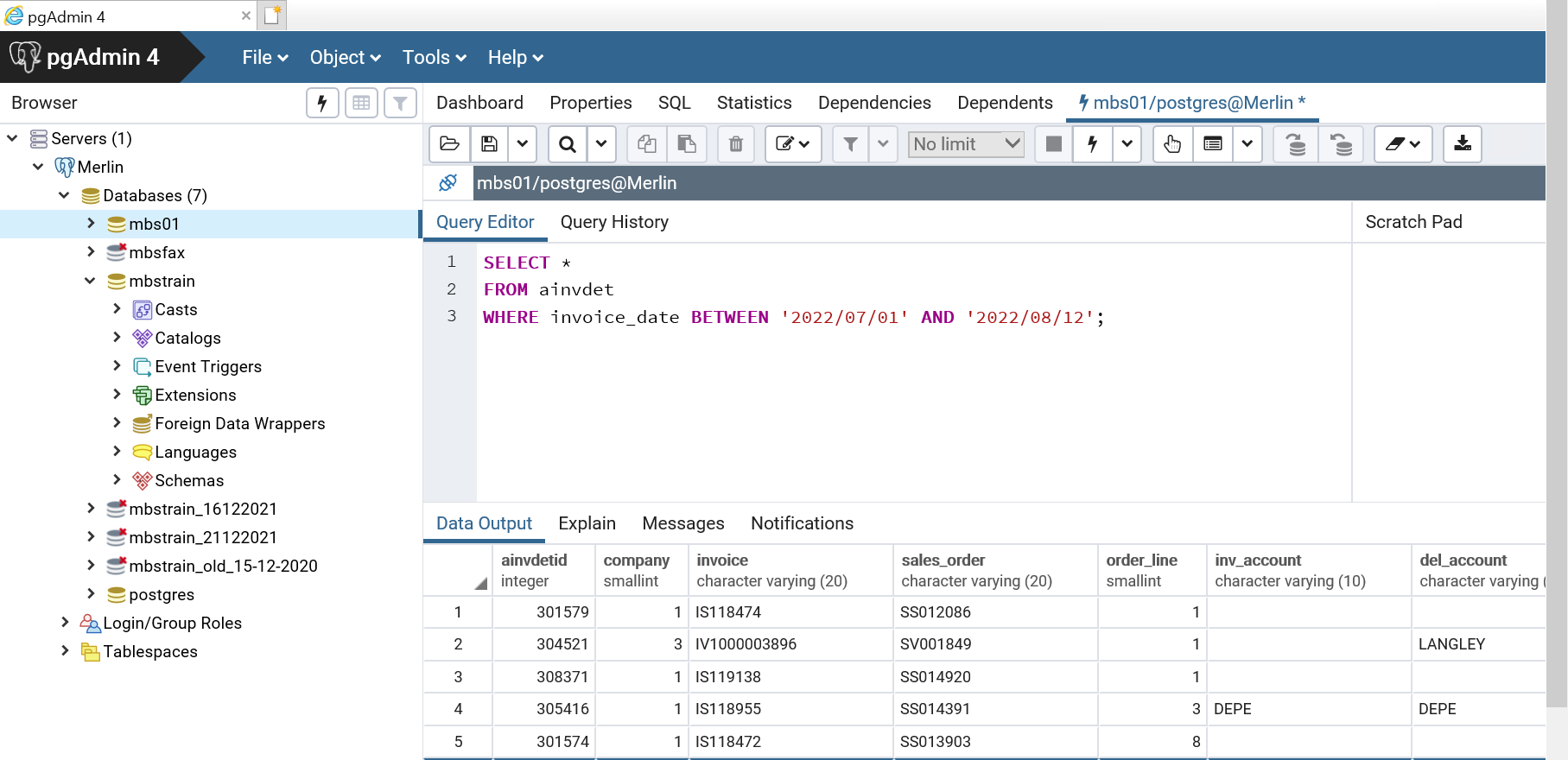Click the Download as CSV icon
The width and height of the screenshot is (1568, 760).
[x=1462, y=144]
